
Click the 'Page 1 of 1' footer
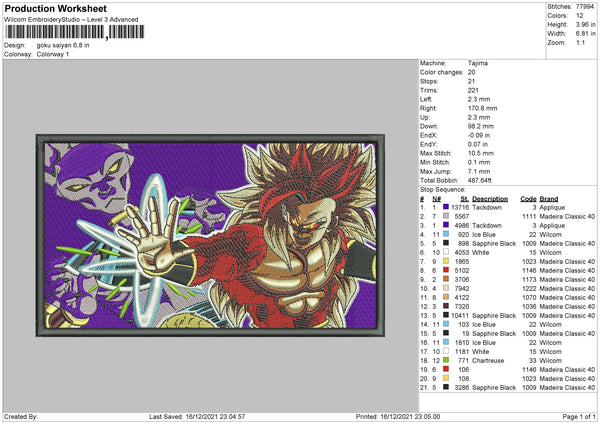[x=579, y=416]
